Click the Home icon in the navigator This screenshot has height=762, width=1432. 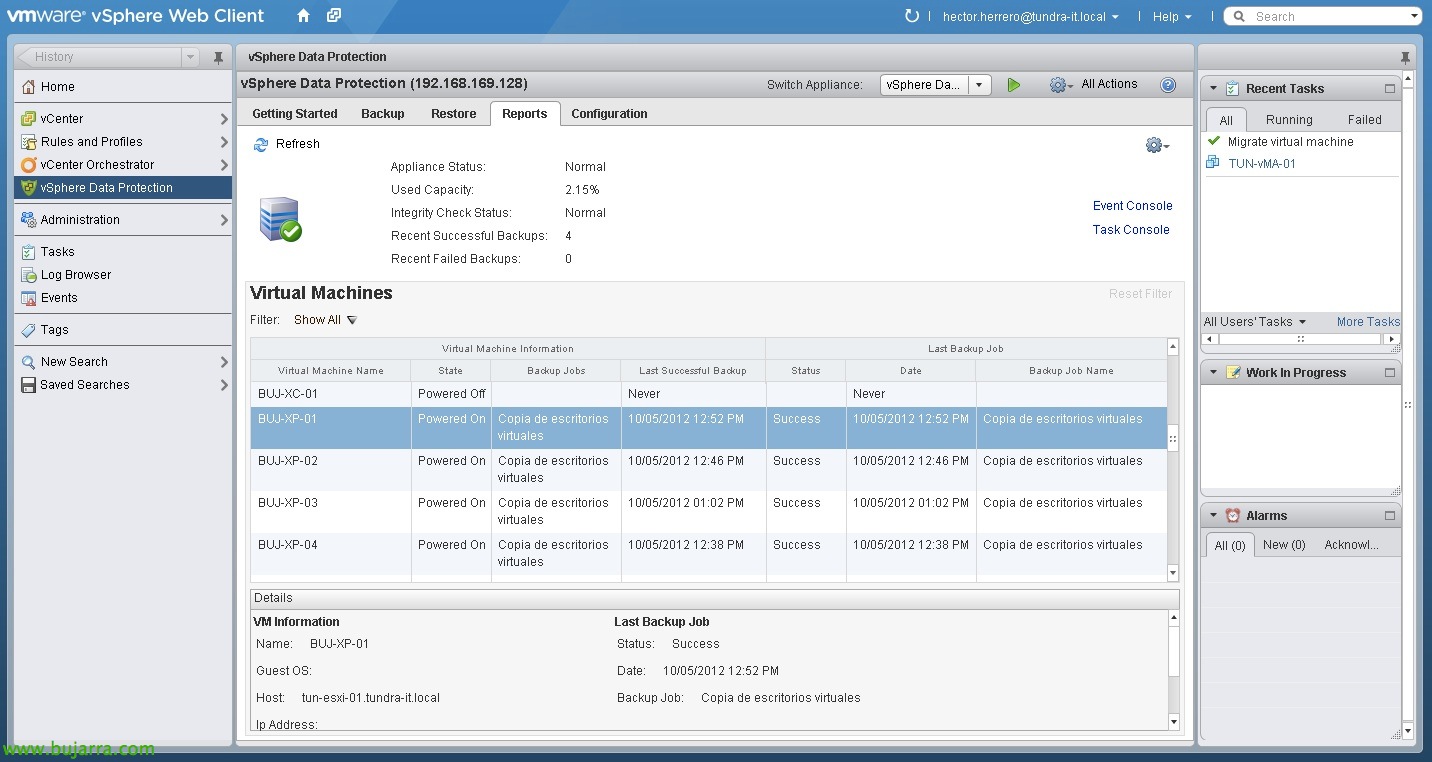[x=29, y=87]
